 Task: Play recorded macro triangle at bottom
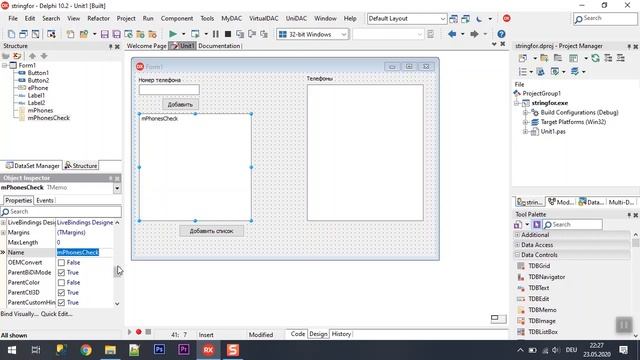point(130,332)
